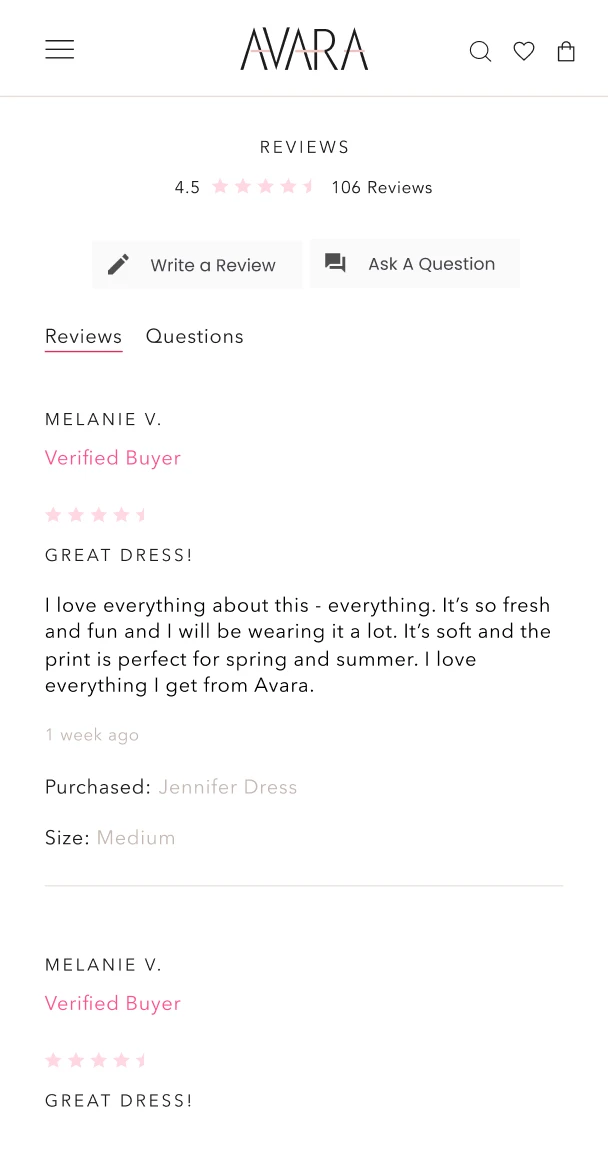The image size is (608, 1161).
Task: Click the search magnifier icon
Action: pos(480,51)
